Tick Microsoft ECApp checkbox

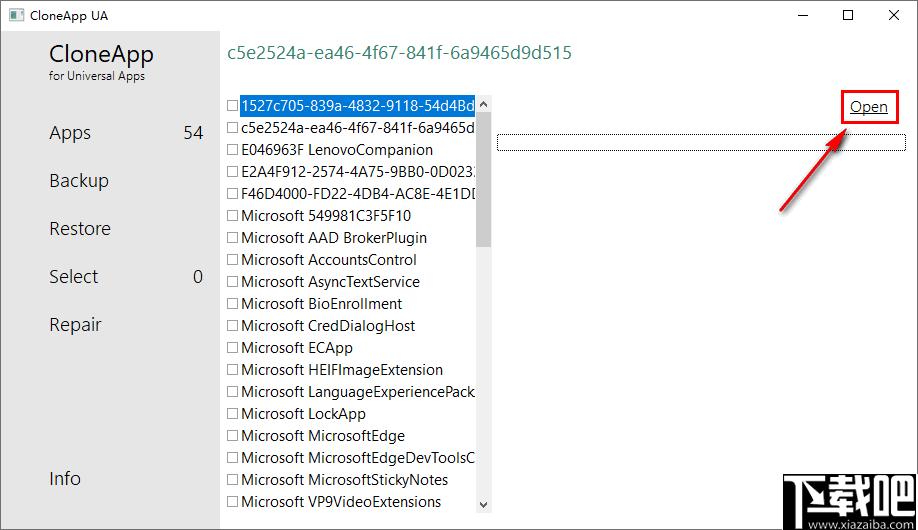tap(232, 347)
